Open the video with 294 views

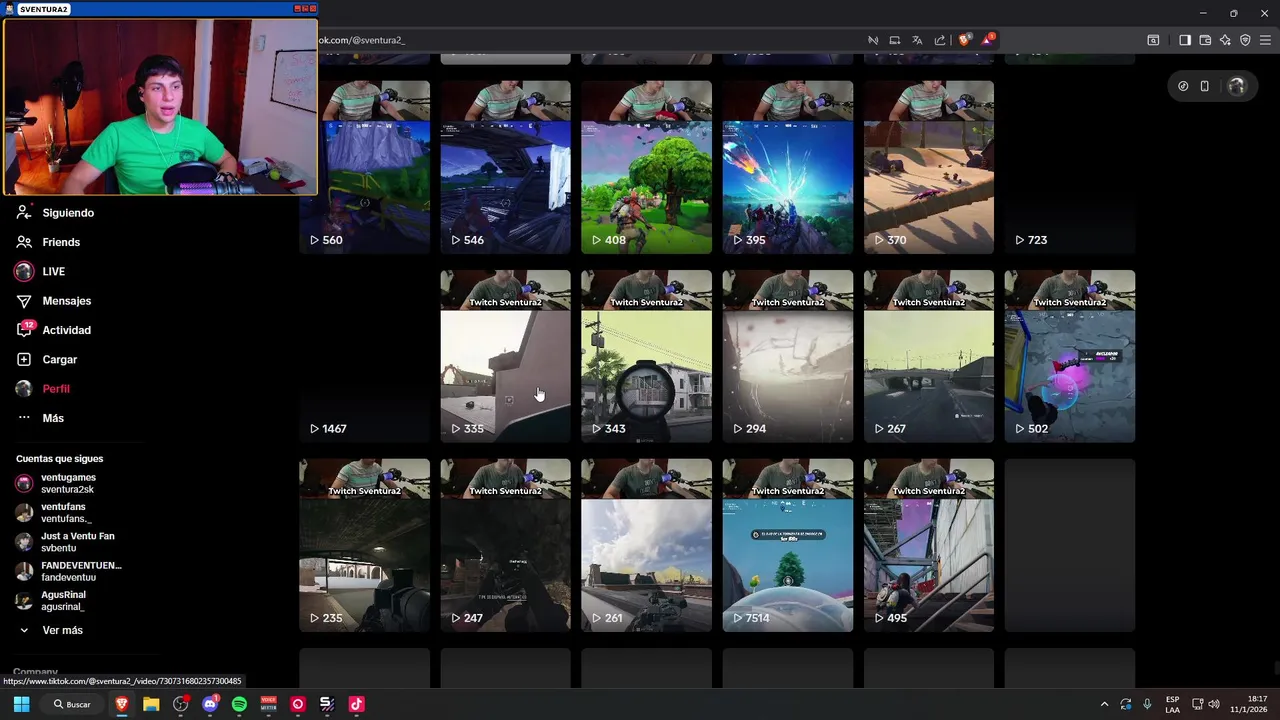[x=788, y=356]
